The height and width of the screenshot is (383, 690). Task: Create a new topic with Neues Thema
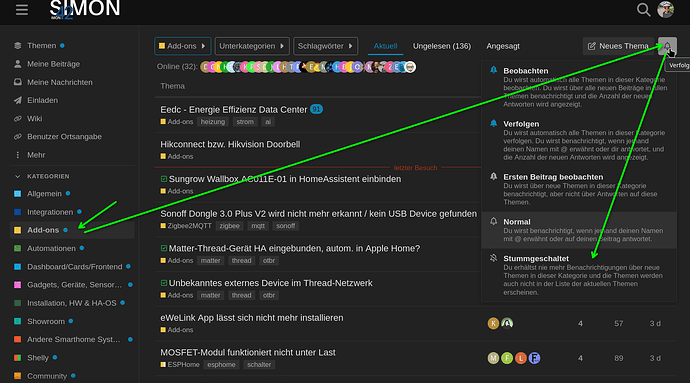(x=618, y=46)
